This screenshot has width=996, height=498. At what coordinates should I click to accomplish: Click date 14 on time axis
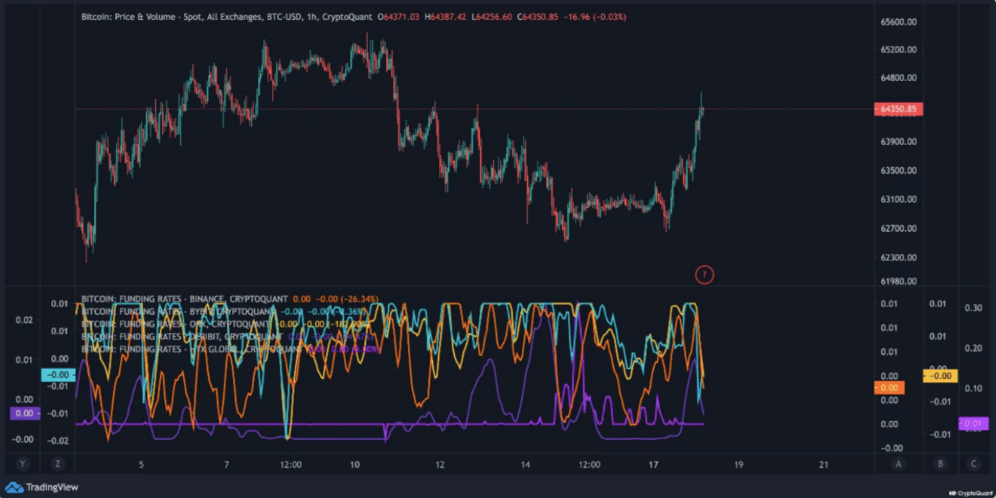tap(526, 464)
